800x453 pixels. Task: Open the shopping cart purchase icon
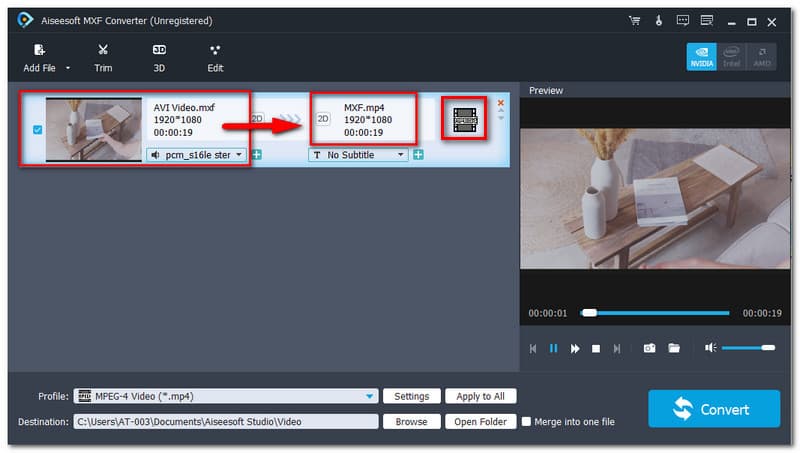pos(635,21)
